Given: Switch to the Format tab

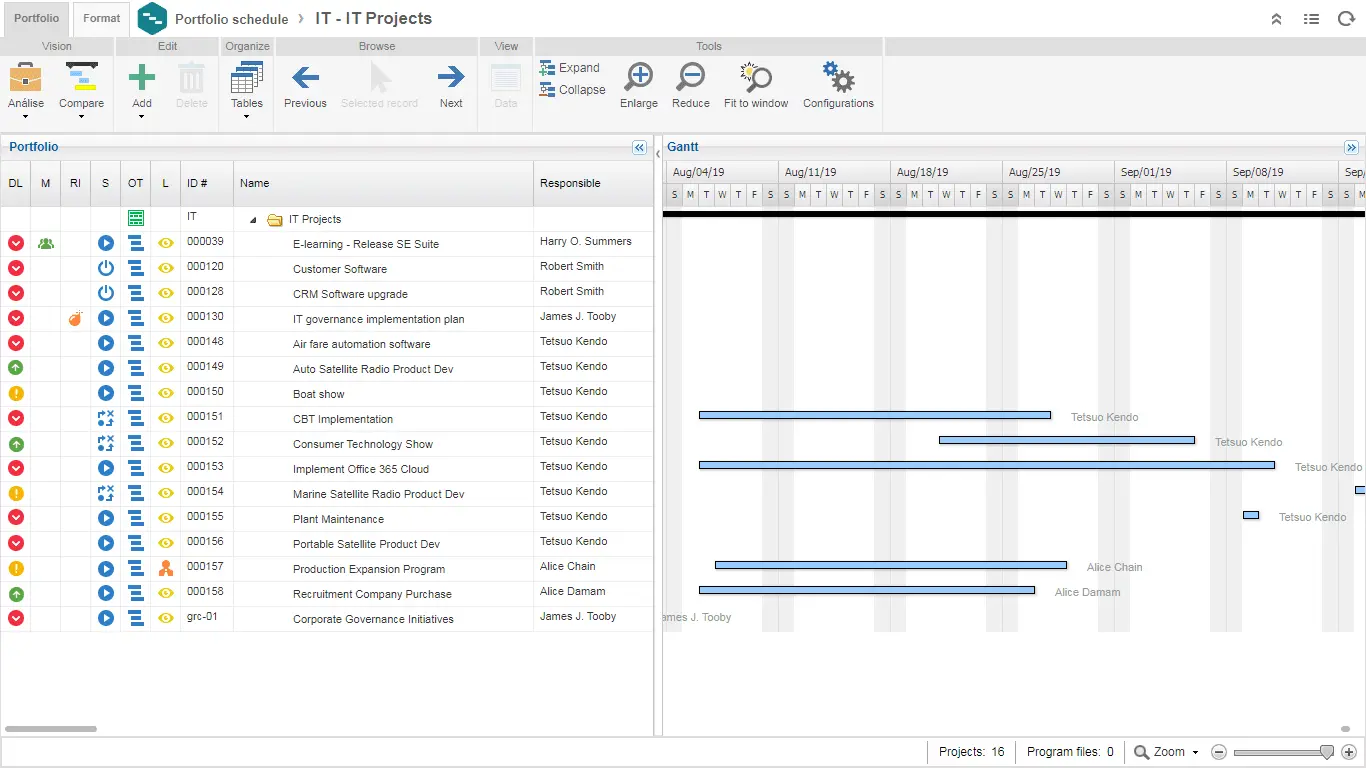Looking at the screenshot, I should tap(101, 18).
